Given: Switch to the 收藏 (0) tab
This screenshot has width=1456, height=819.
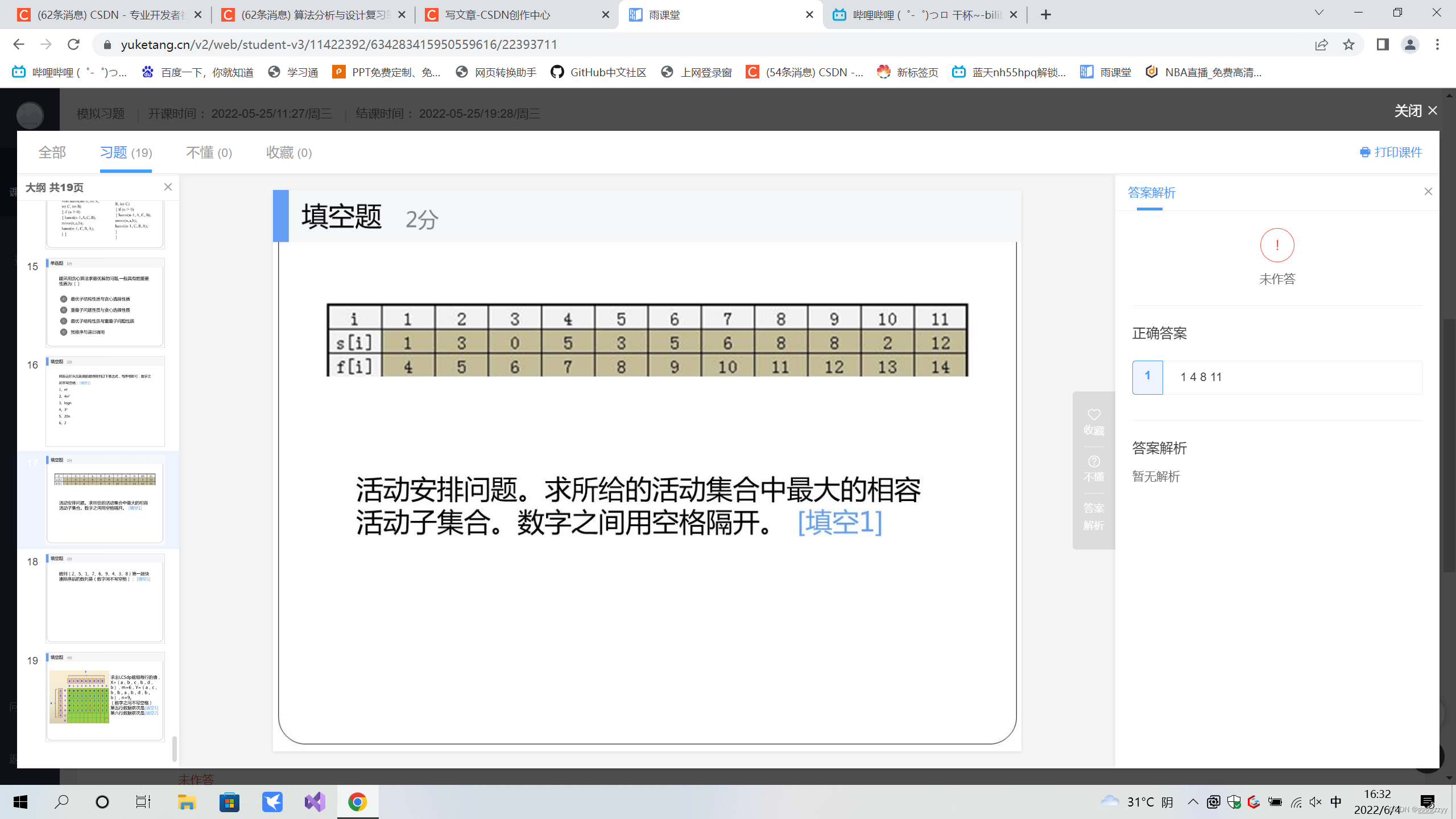Looking at the screenshot, I should point(289,152).
